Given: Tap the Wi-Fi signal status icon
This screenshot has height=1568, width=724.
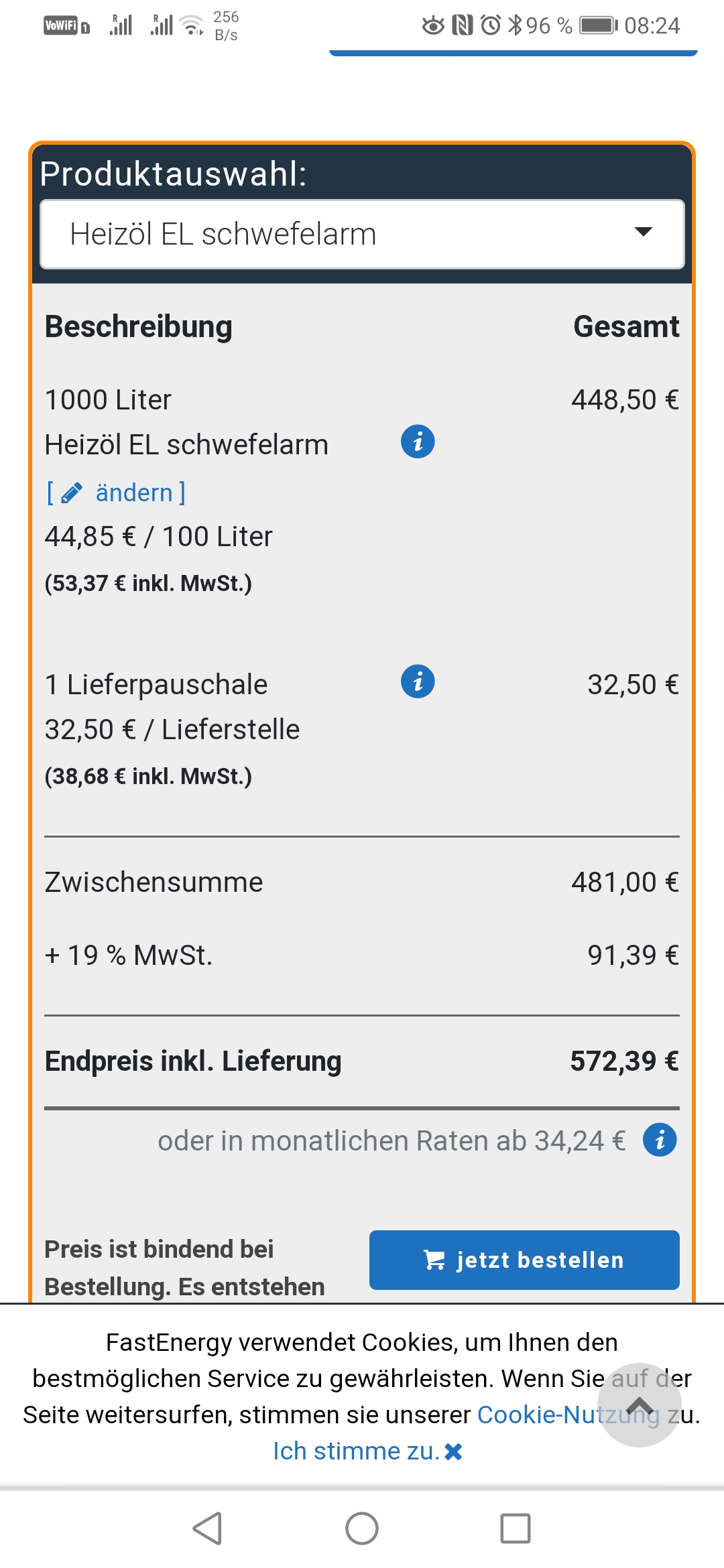Looking at the screenshot, I should pyautogui.click(x=192, y=25).
